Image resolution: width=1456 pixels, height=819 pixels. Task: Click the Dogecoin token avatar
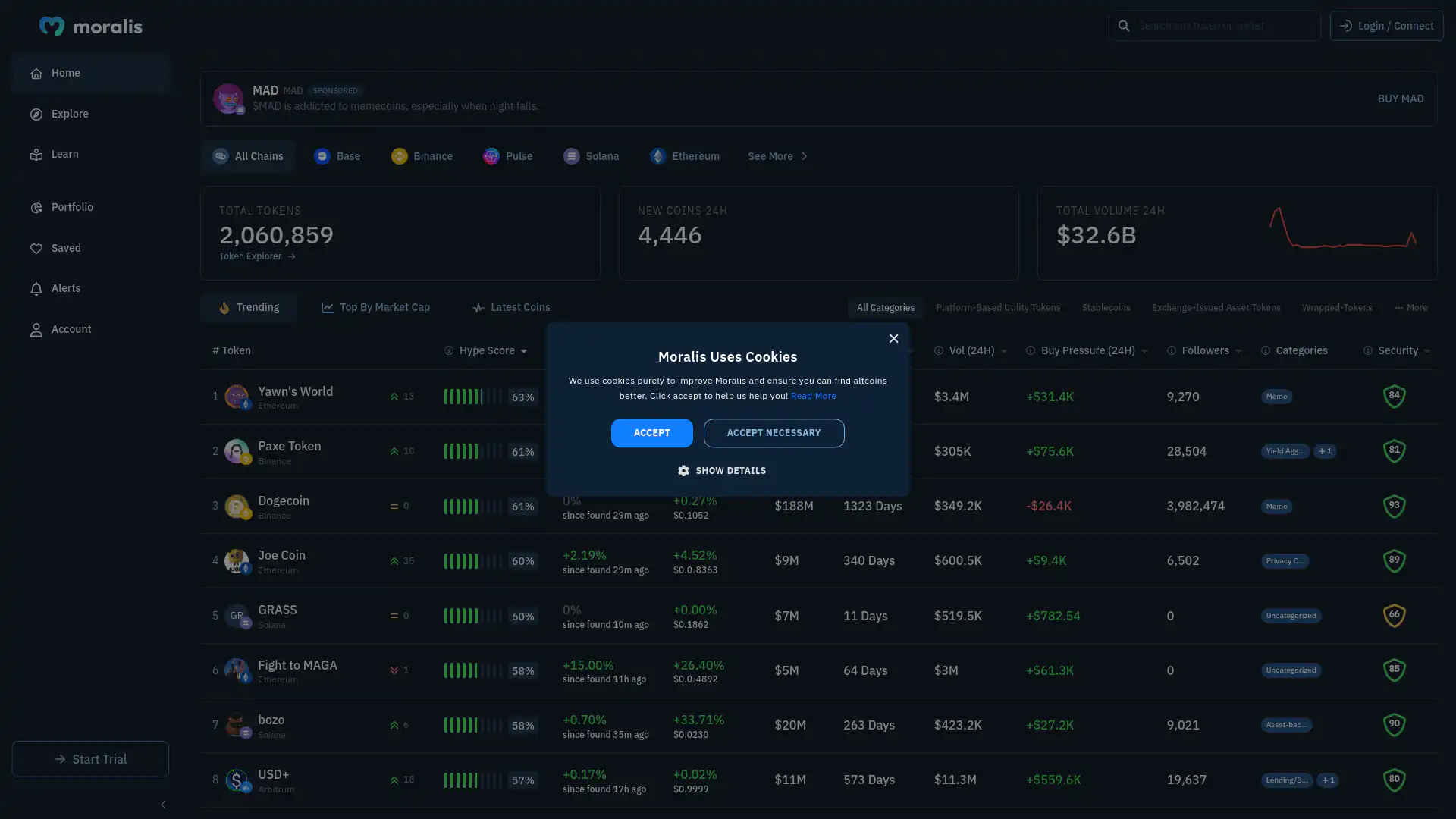coord(236,506)
